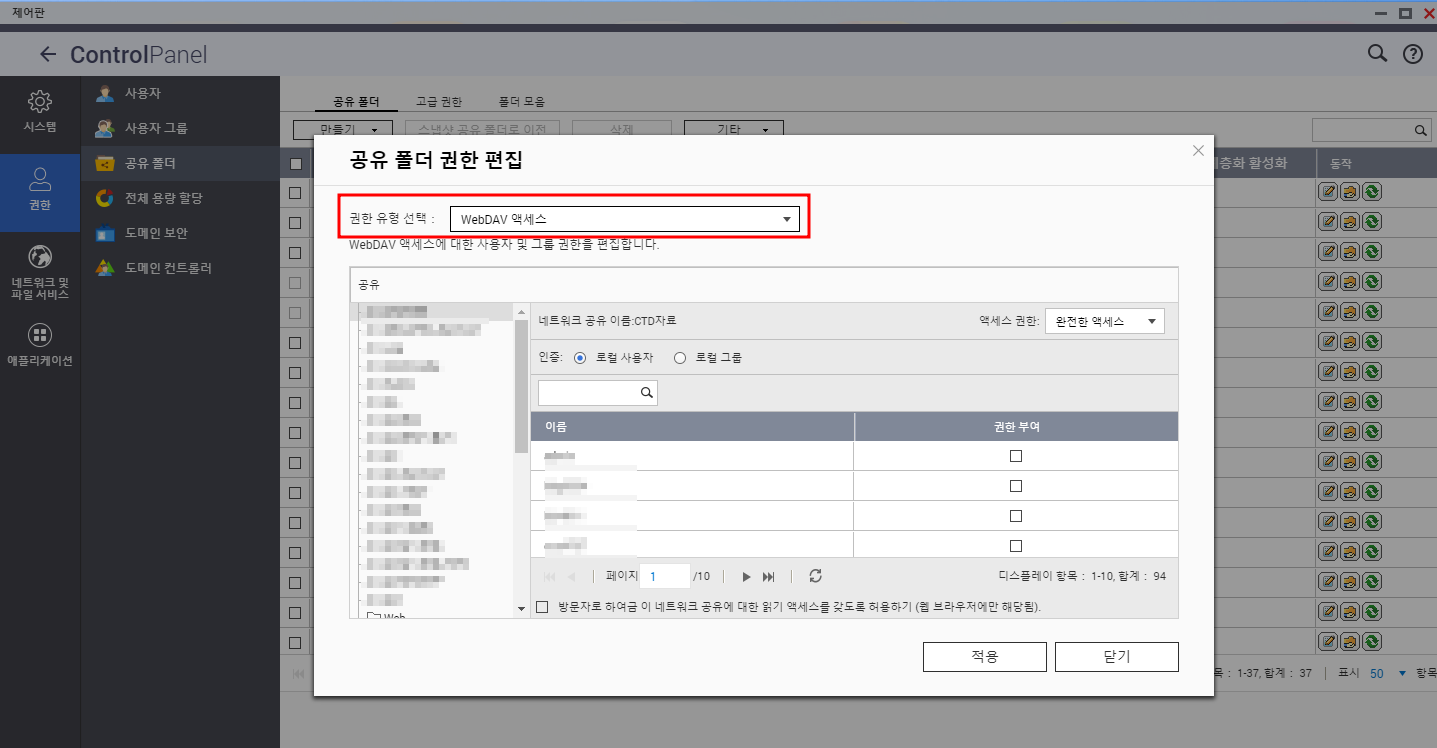Select the 로컬 그룹 radio button
Viewport: 1437px width, 748px height.
(x=680, y=357)
